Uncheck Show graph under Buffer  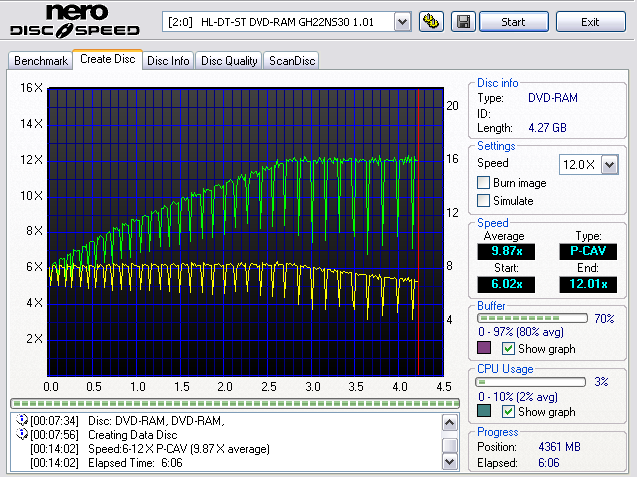click(x=508, y=348)
